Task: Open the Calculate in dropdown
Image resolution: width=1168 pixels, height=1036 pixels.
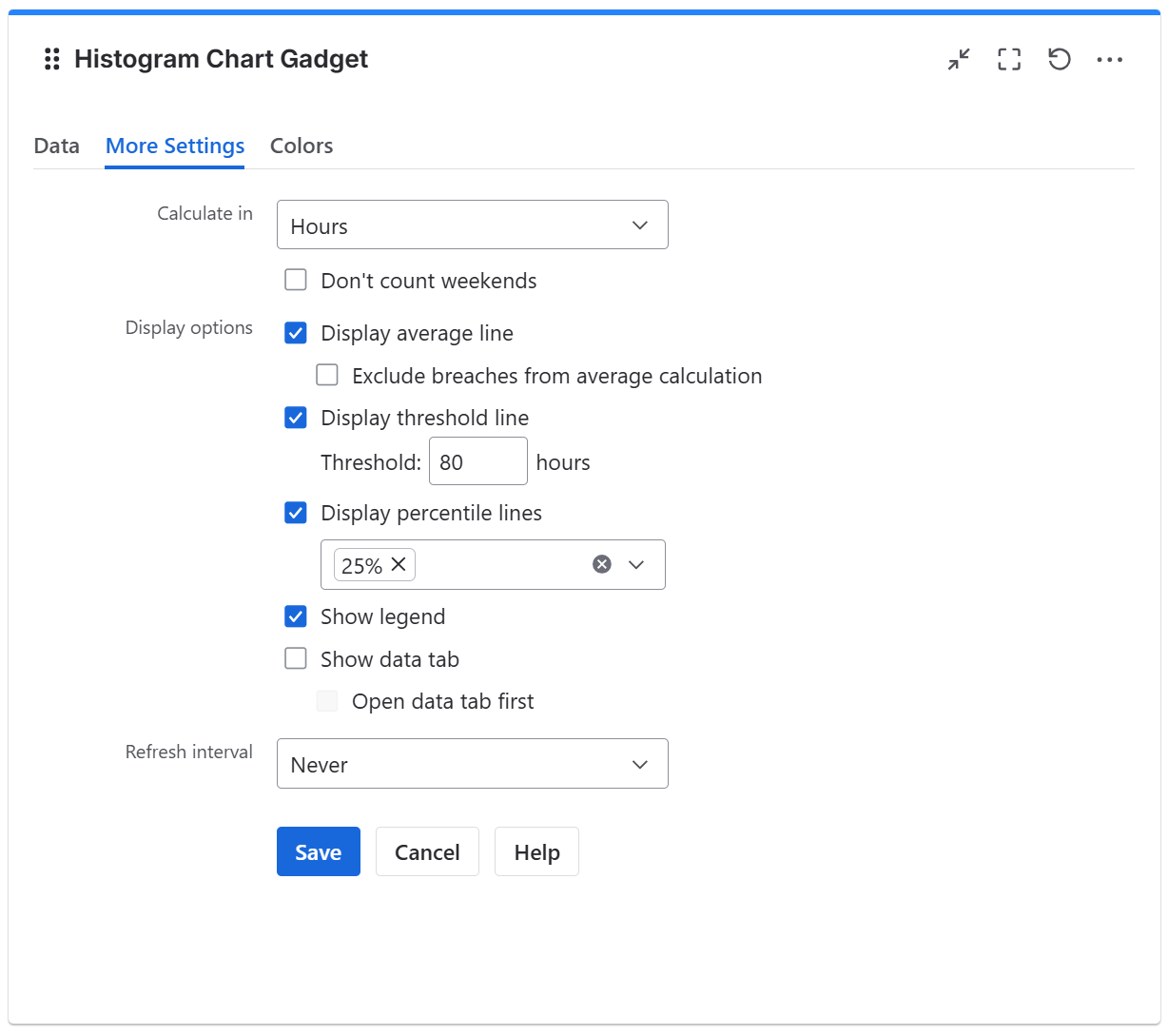Action: click(x=472, y=225)
